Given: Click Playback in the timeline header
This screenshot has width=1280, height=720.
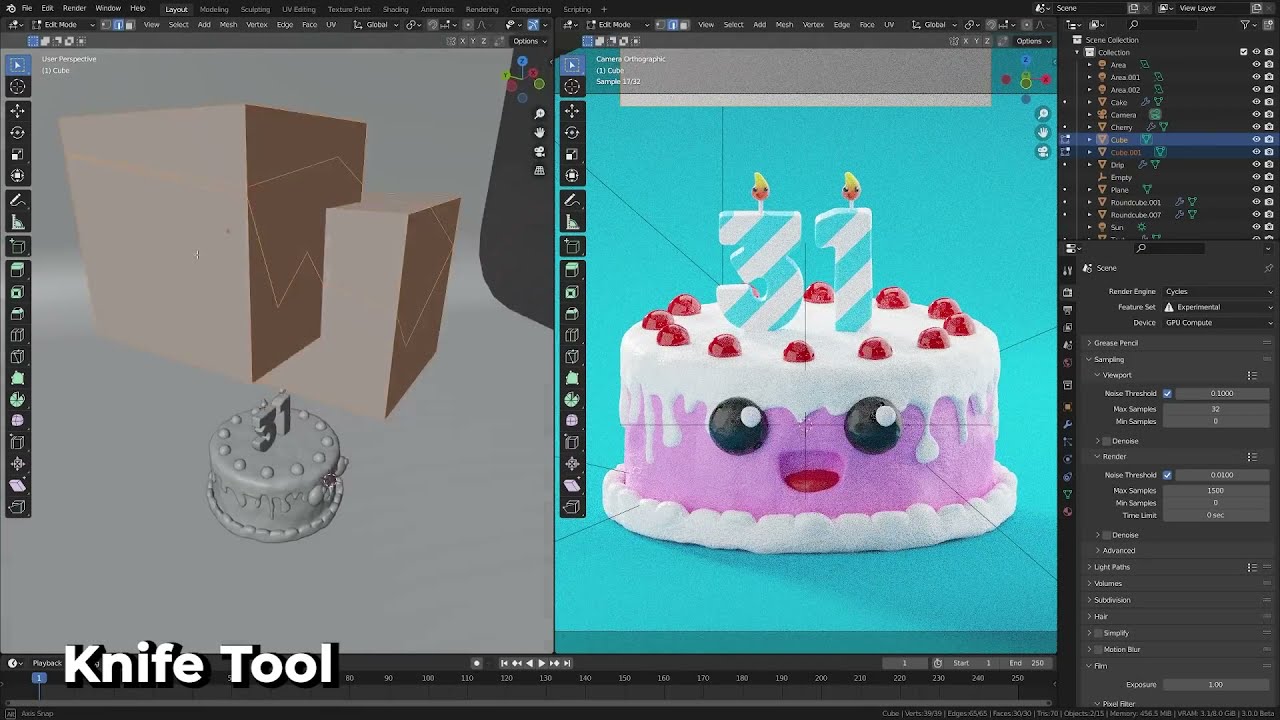Looking at the screenshot, I should (x=47, y=663).
